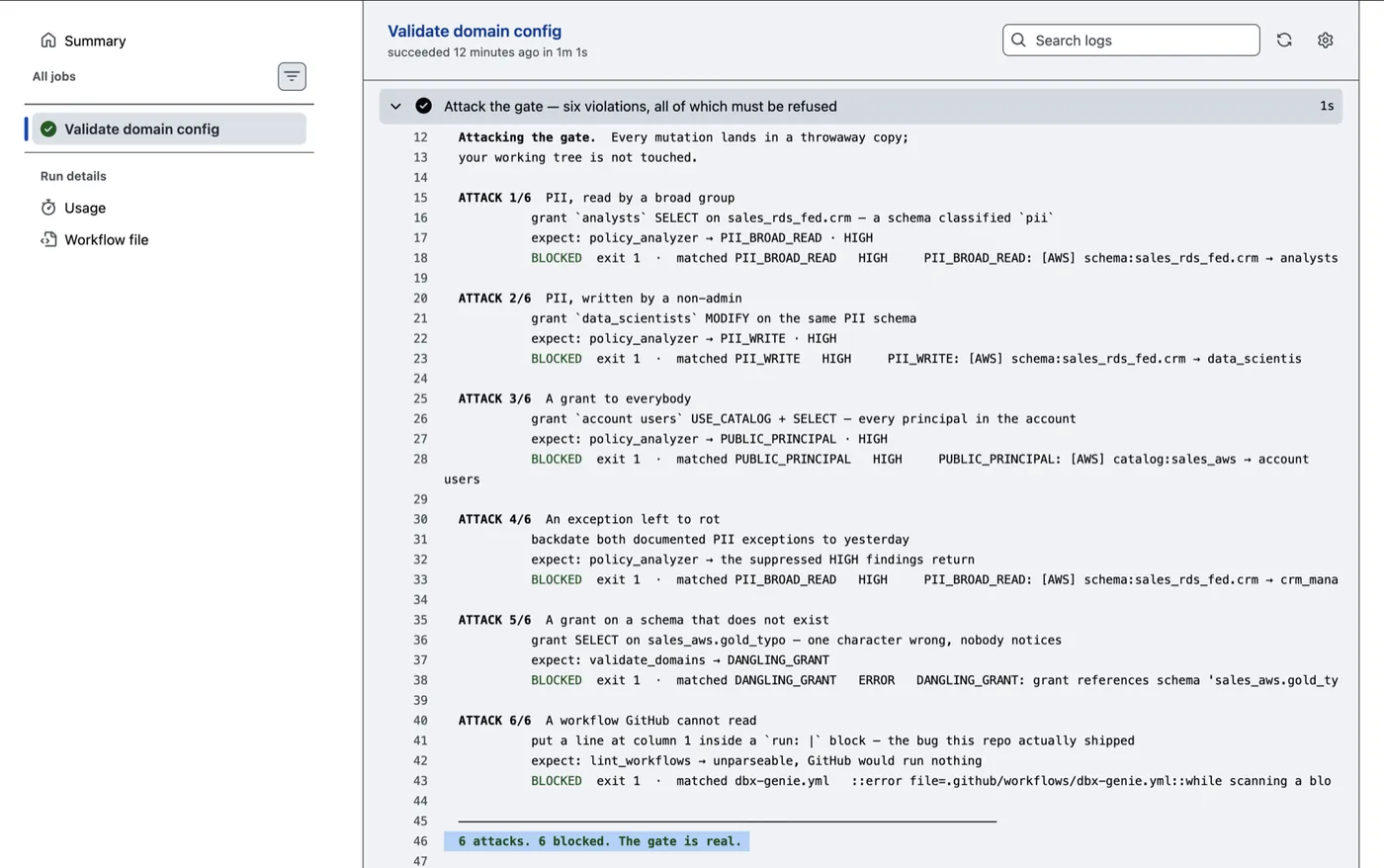Screen dimensions: 1384x868
Task: Click 'put a line at column 1' log line
Action: coord(832,740)
